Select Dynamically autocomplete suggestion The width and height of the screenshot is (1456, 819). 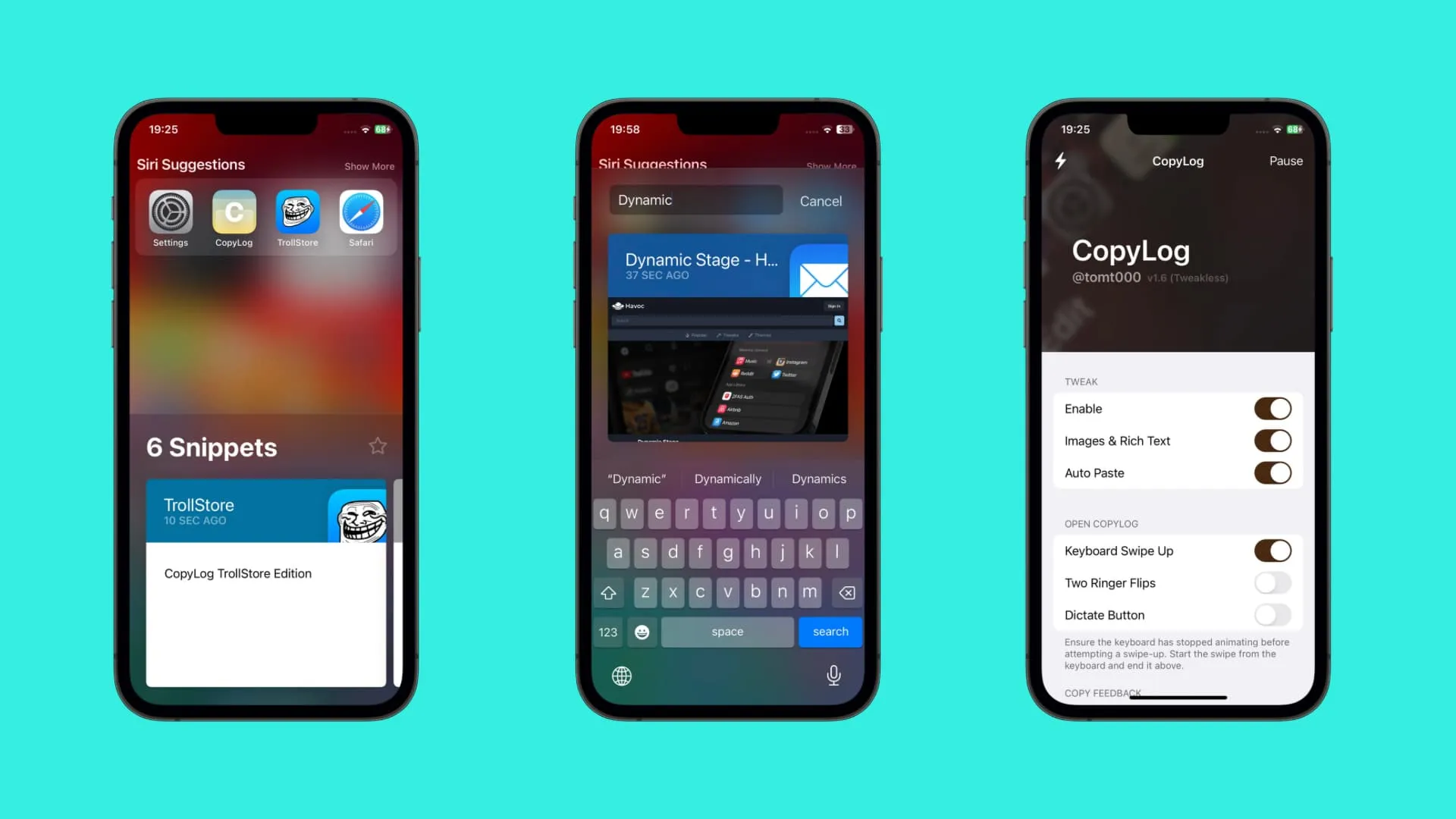click(x=727, y=478)
